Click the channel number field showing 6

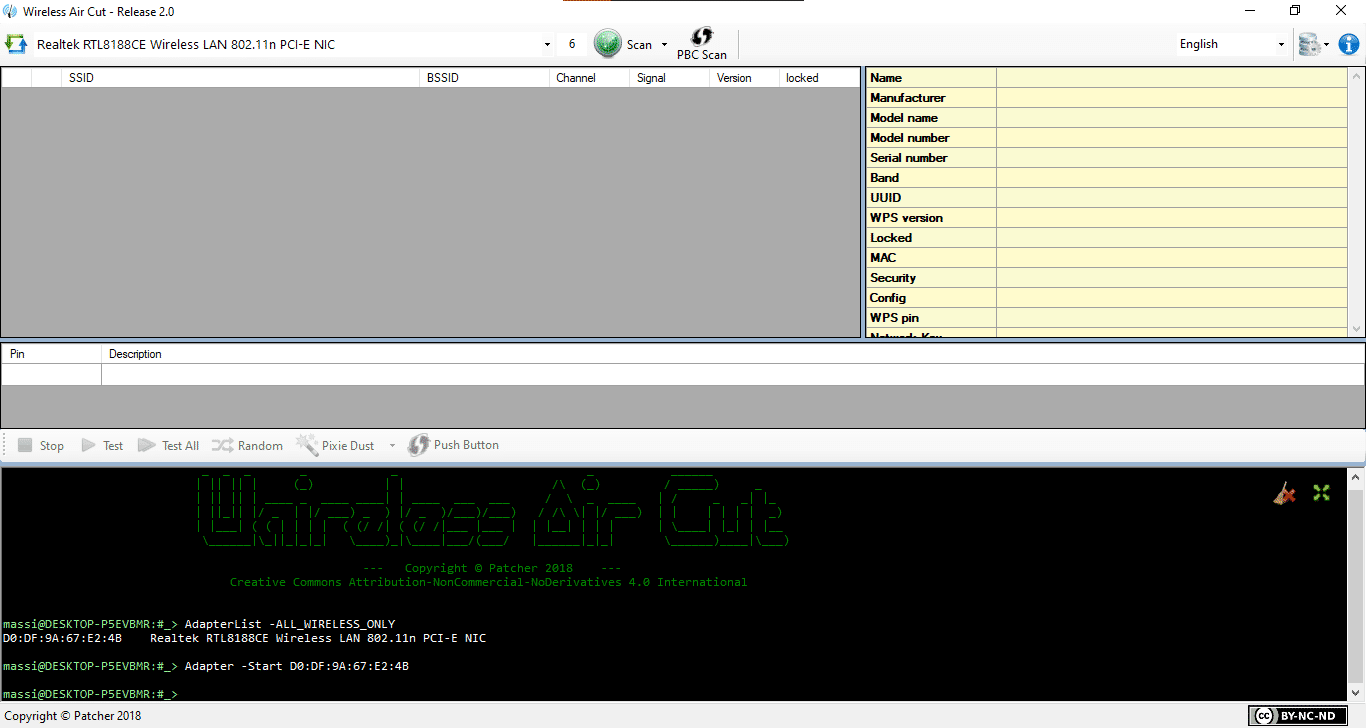[572, 44]
